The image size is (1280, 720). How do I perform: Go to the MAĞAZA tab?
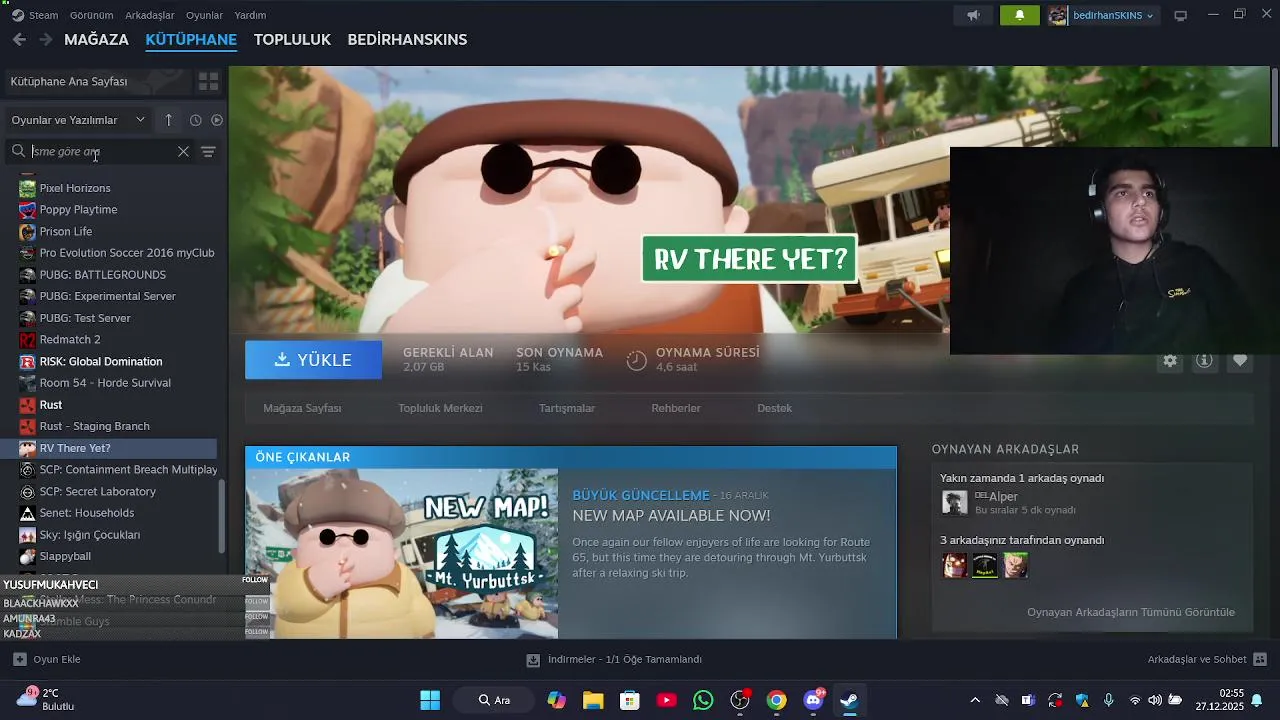point(96,40)
